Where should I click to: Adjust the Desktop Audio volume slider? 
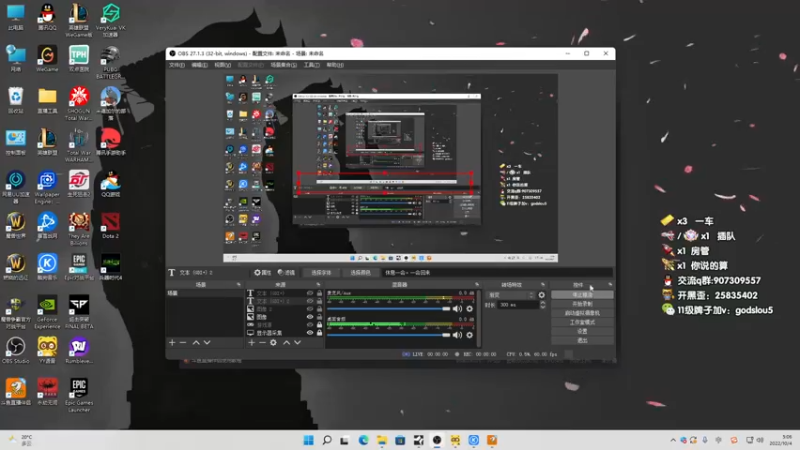(x=389, y=335)
